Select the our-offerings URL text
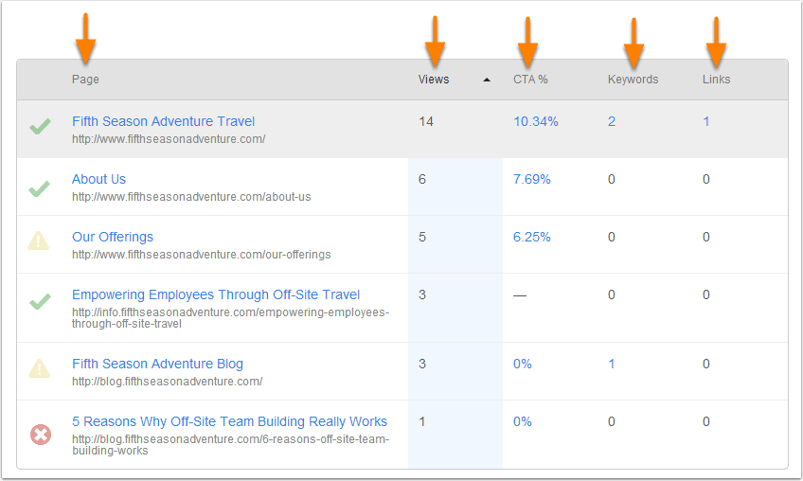 coord(201,255)
